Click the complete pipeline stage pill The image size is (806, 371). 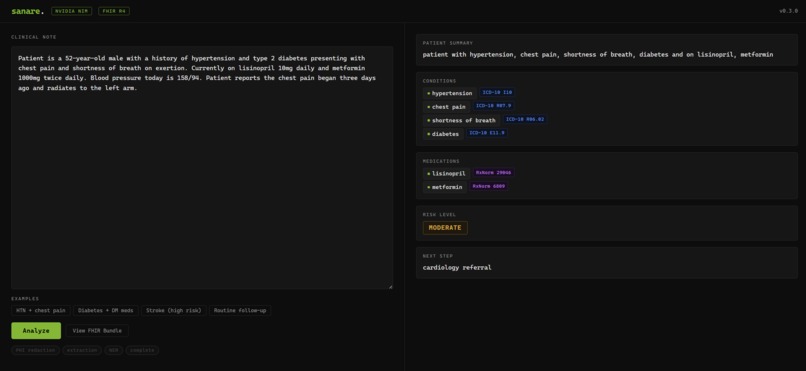tap(142, 350)
